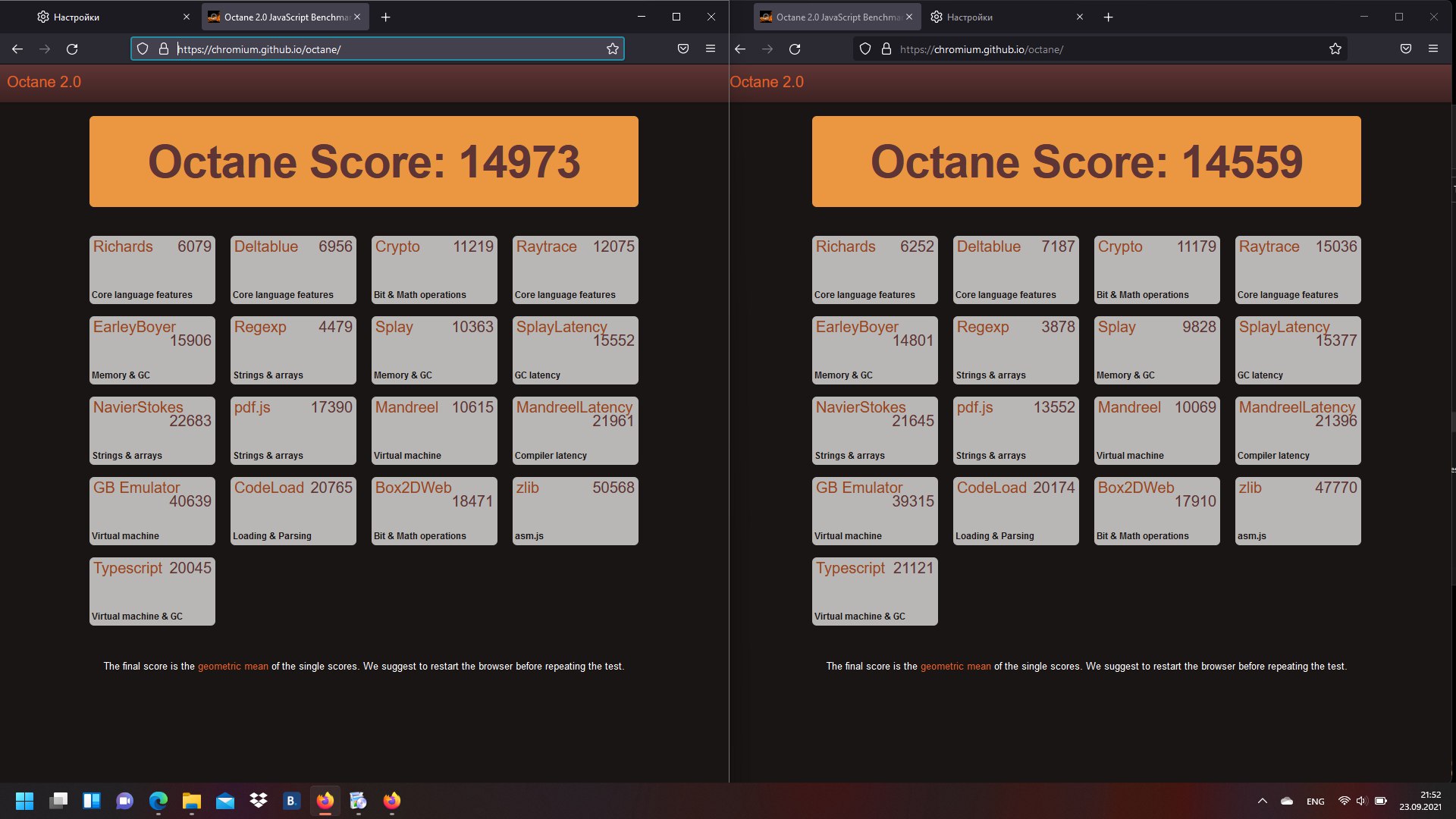Bookmark the page in the left window

click(613, 49)
